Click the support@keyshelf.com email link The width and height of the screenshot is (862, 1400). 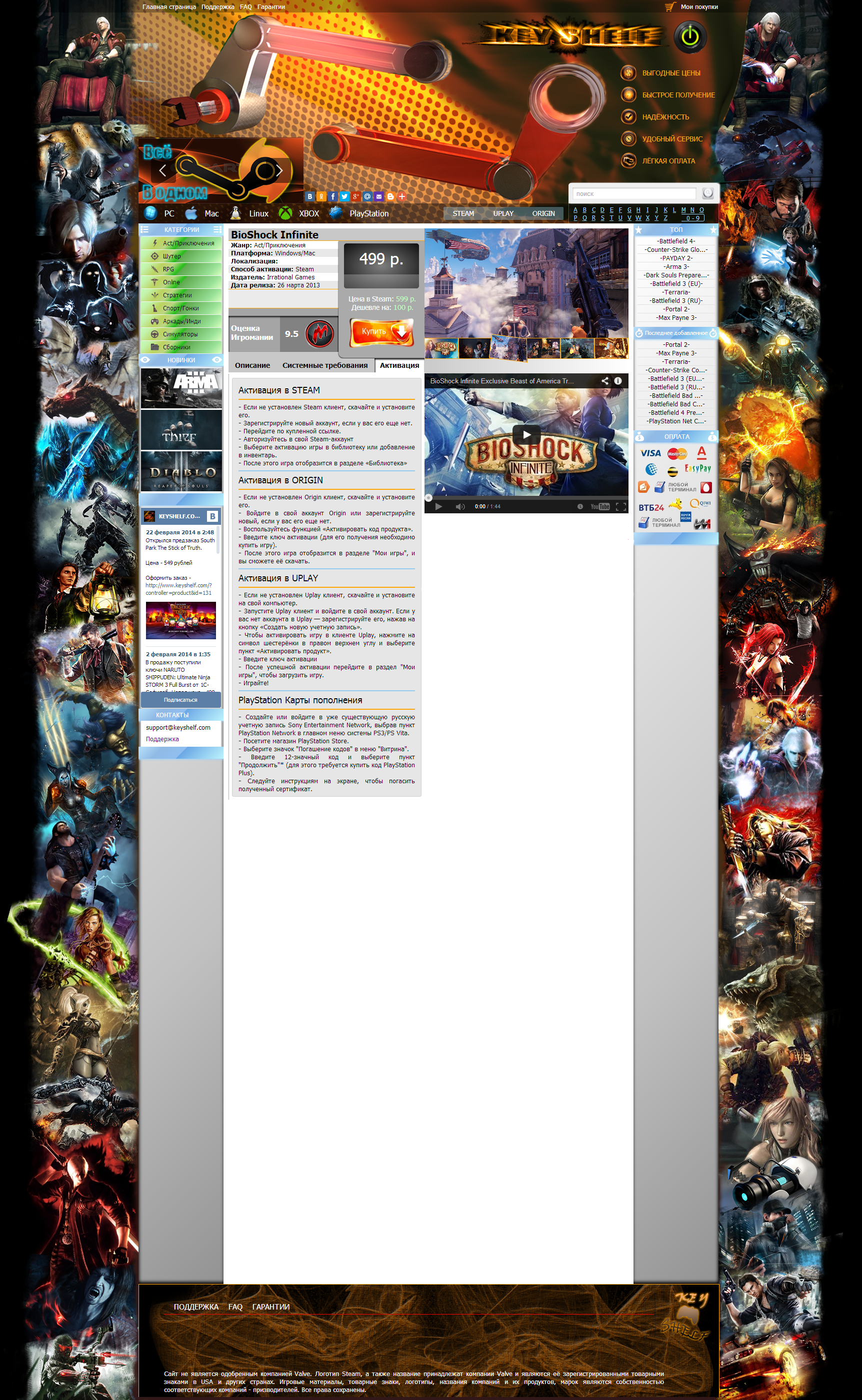pyautogui.click(x=178, y=728)
